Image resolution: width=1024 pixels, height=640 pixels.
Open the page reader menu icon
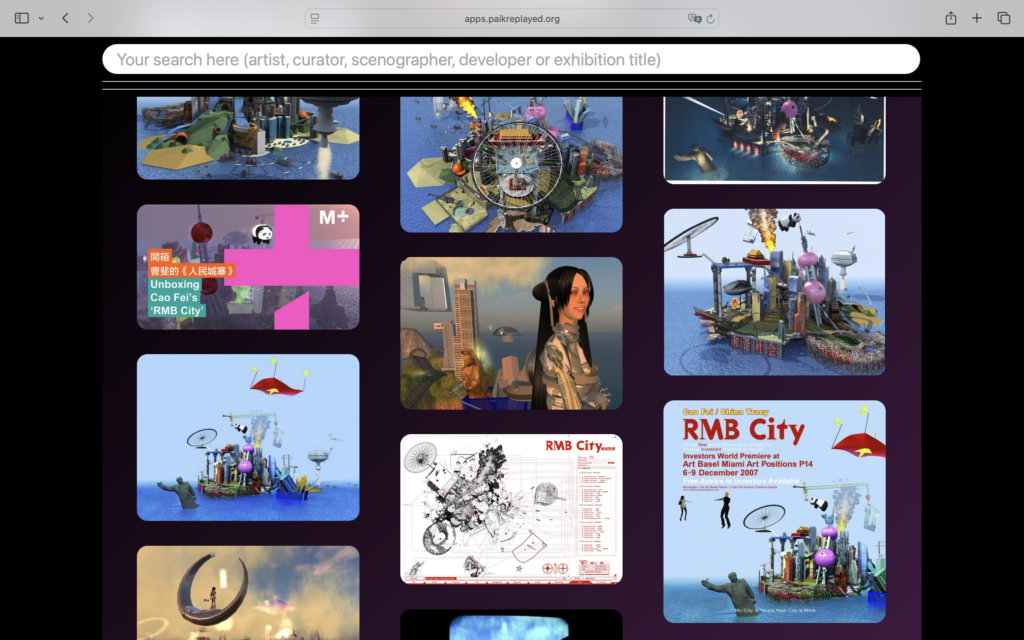pyautogui.click(x=315, y=18)
